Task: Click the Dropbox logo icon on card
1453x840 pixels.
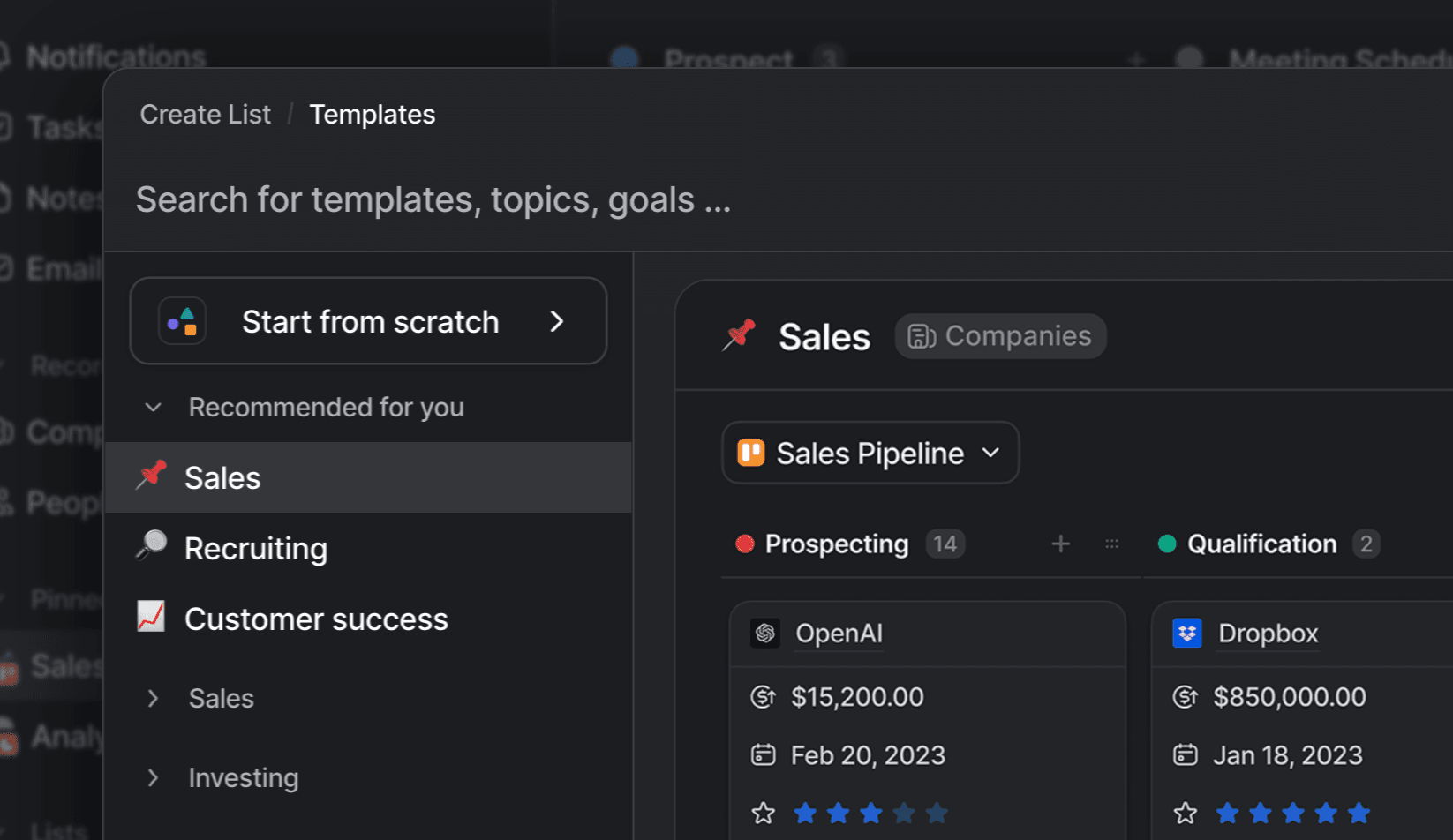Action: point(1186,634)
